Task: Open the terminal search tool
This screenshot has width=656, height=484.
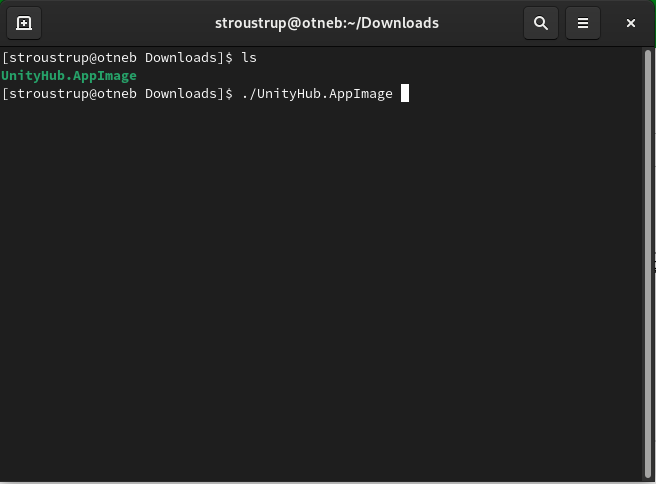Action: pyautogui.click(x=541, y=23)
